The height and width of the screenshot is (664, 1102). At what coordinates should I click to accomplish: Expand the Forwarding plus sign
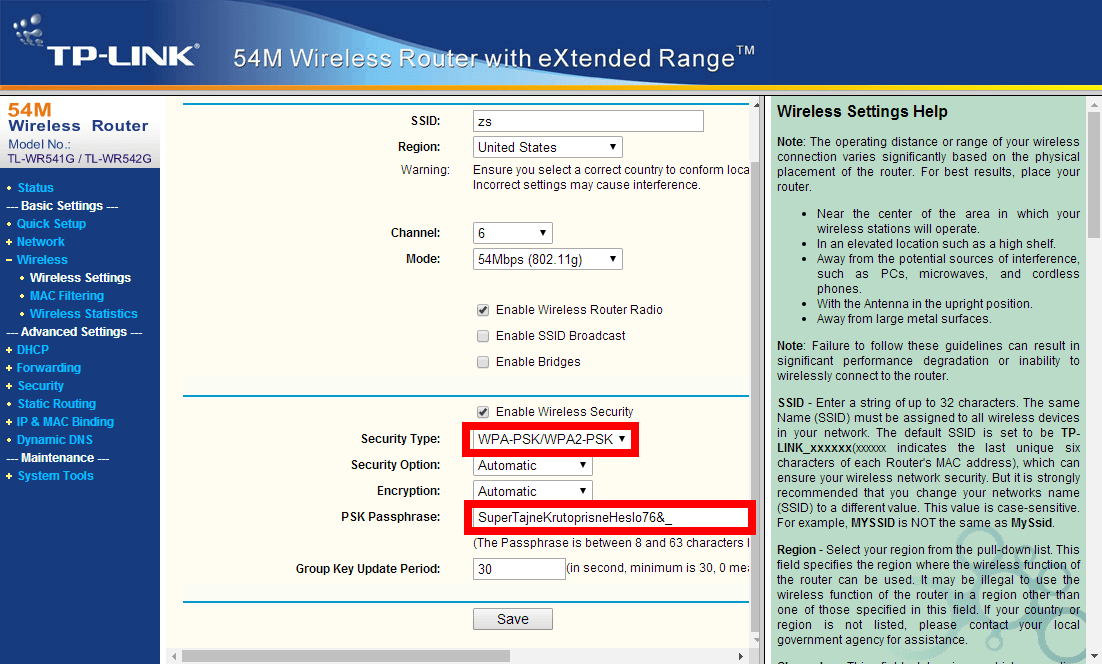9,368
